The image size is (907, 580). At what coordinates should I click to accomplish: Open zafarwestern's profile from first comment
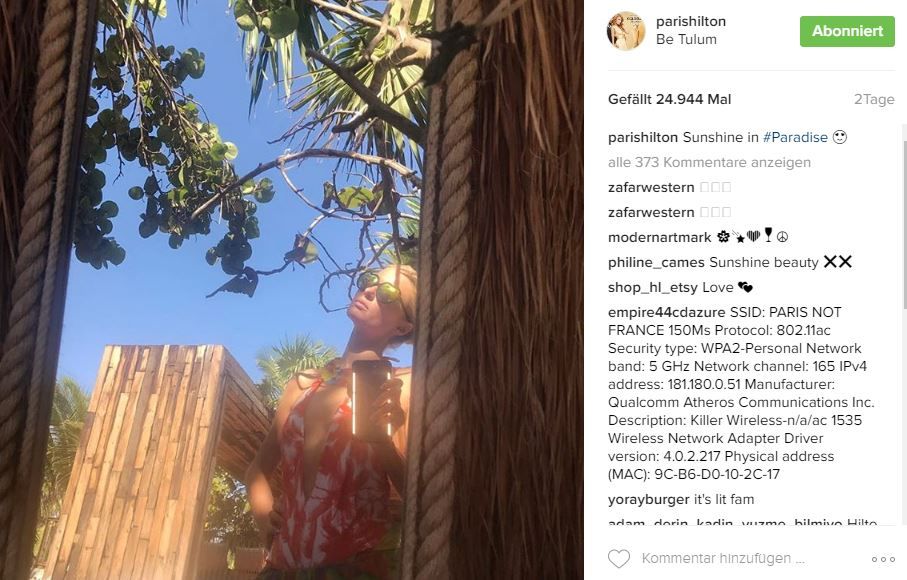pos(651,187)
